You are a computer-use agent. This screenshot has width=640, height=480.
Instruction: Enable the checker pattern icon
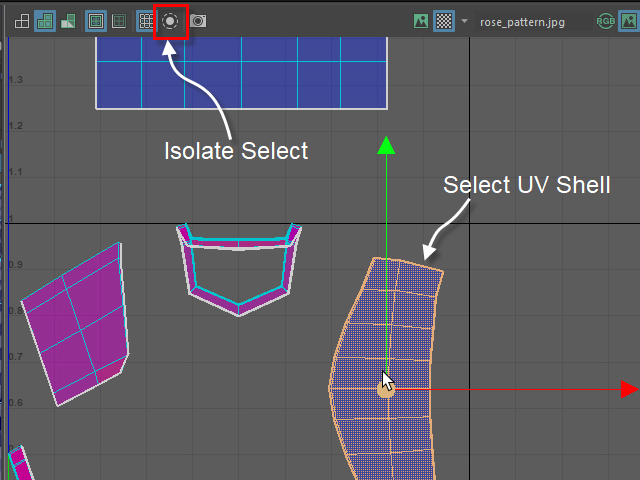[x=444, y=21]
